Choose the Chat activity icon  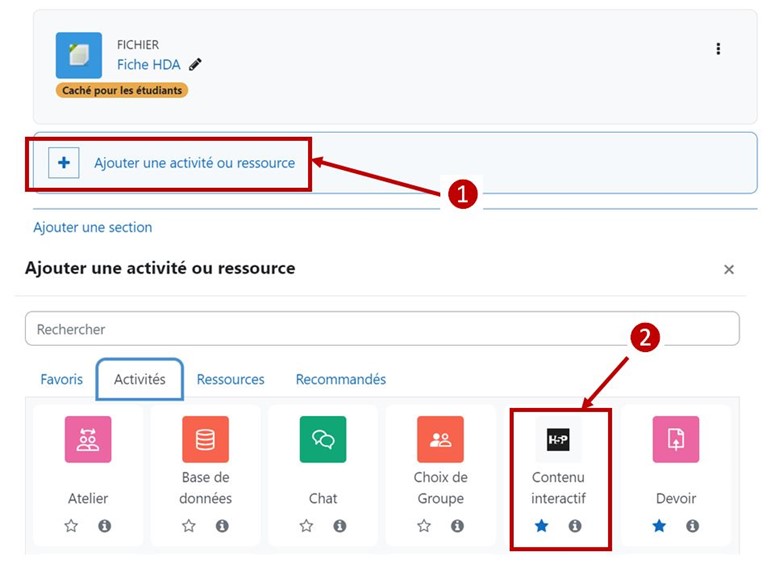pyautogui.click(x=323, y=439)
